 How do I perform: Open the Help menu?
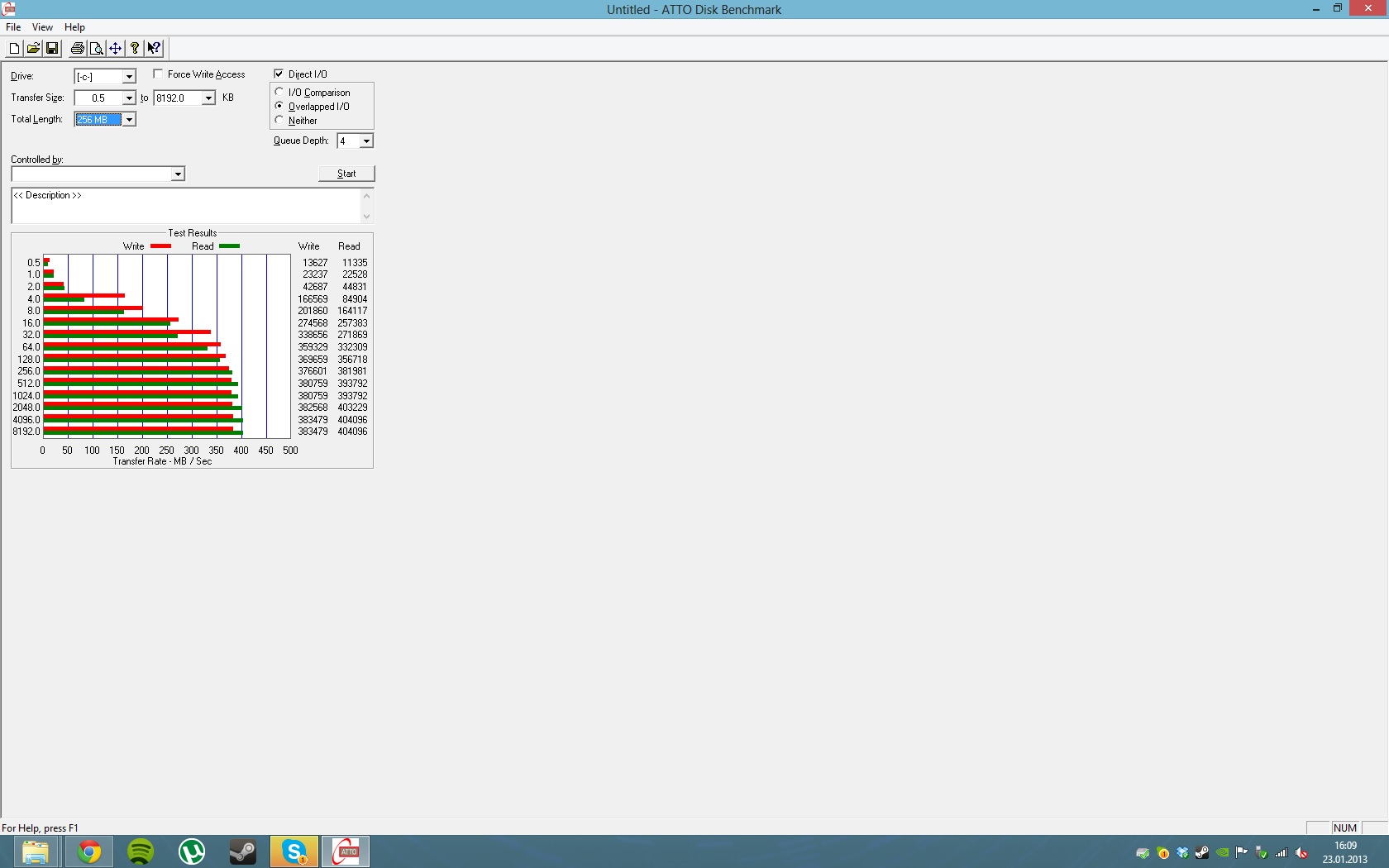tap(74, 27)
